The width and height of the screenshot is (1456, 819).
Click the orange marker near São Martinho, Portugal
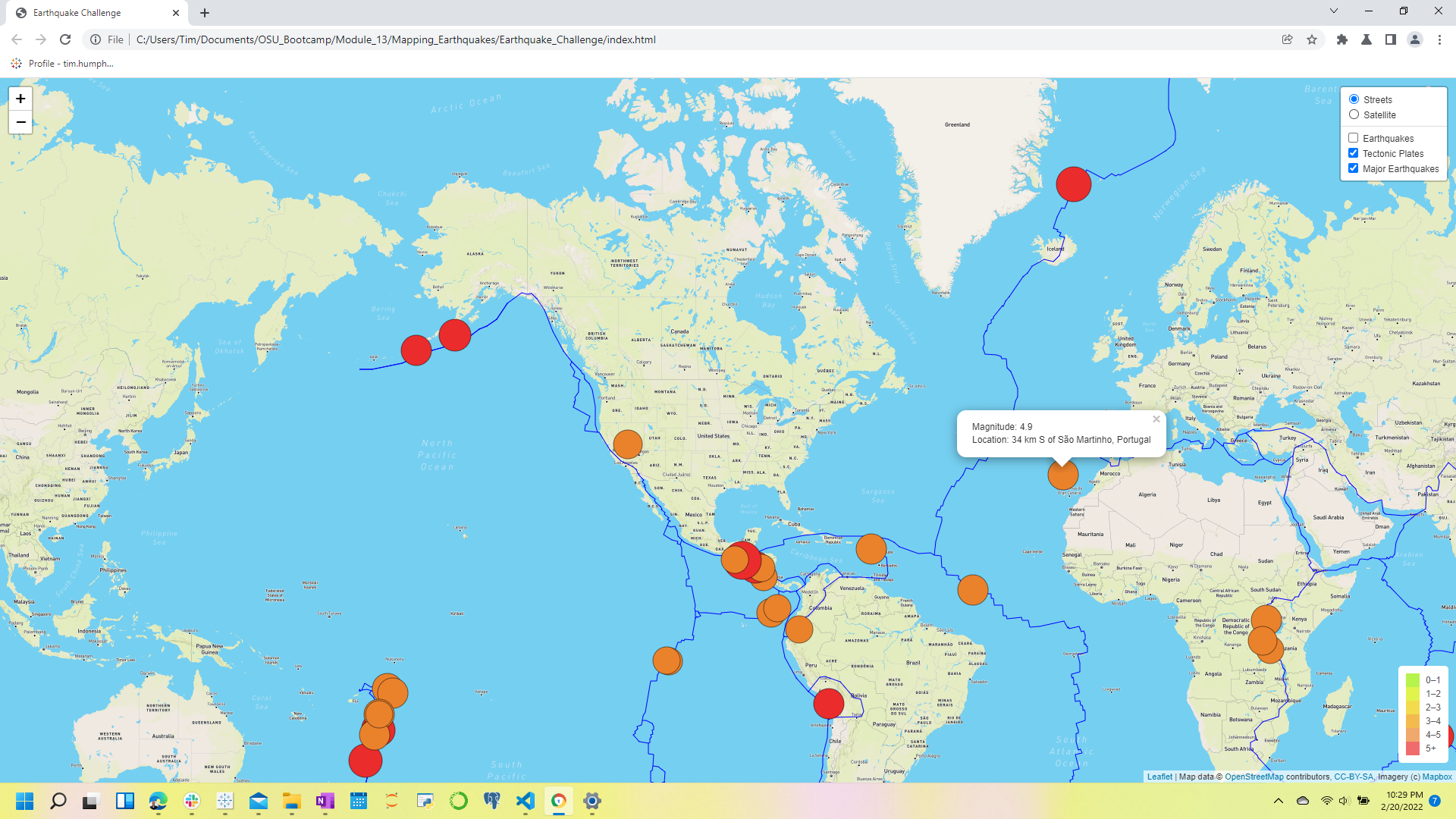[1062, 475]
